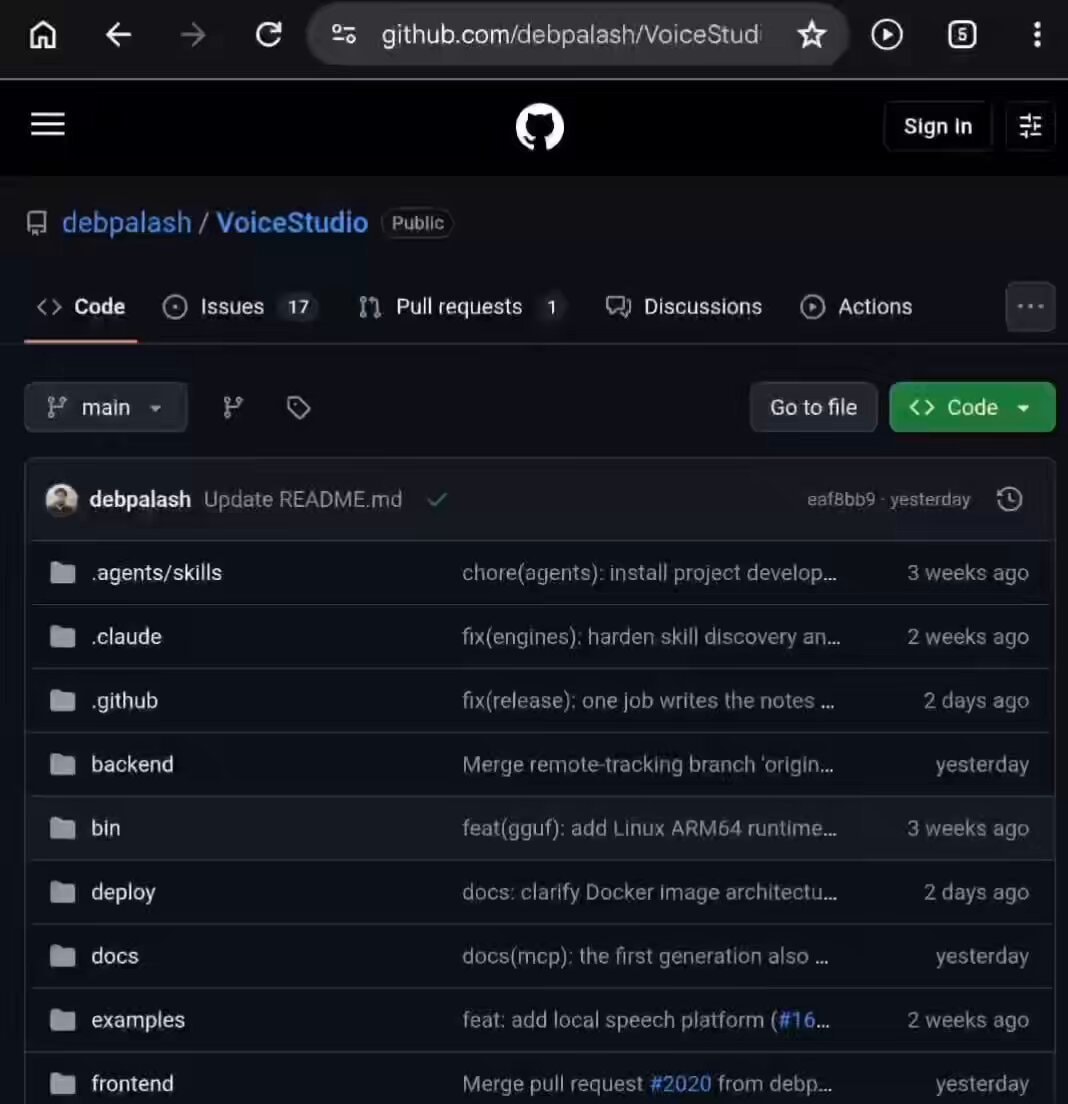Screen dimensions: 1068x1104
Task: Open pull request link #2020 in frontend row
Action: pos(680,1083)
